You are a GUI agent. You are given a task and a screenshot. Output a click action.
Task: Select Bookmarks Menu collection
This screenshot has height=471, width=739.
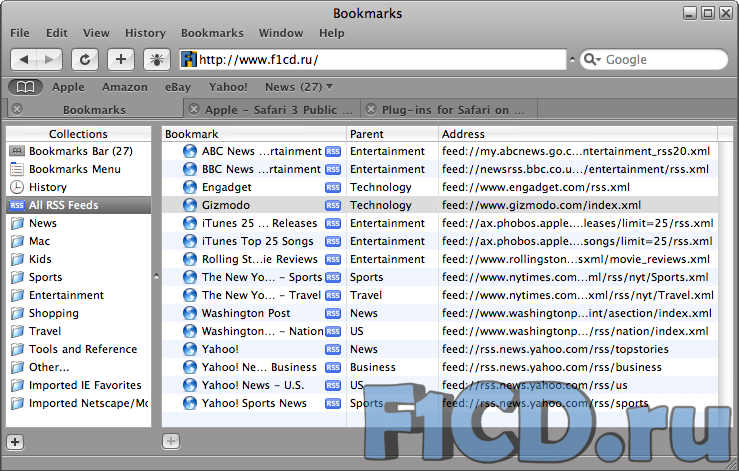point(79,169)
